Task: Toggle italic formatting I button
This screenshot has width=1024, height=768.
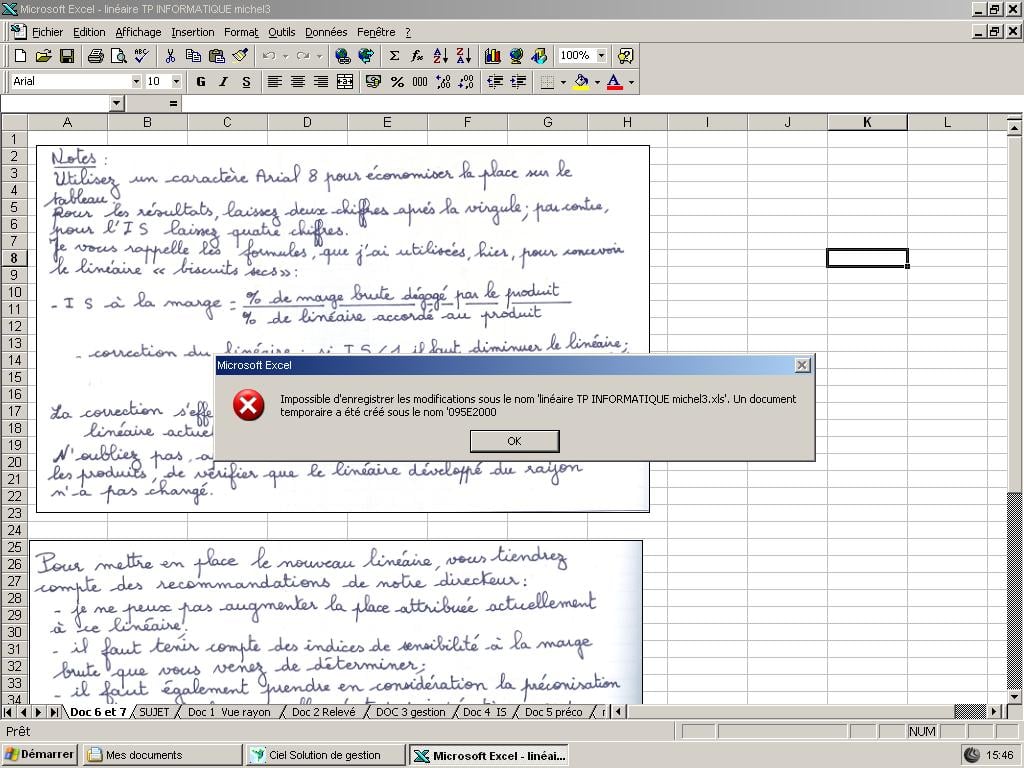Action: [223, 82]
